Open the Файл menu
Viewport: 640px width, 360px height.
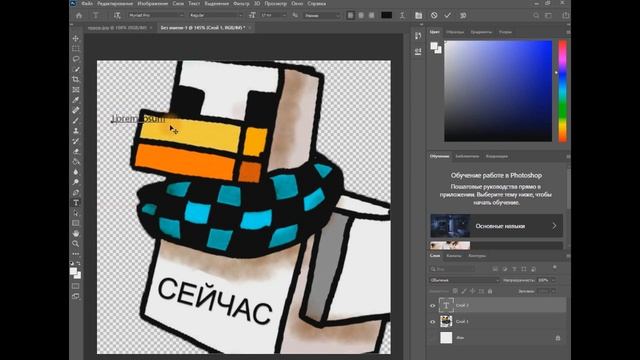coord(87,4)
